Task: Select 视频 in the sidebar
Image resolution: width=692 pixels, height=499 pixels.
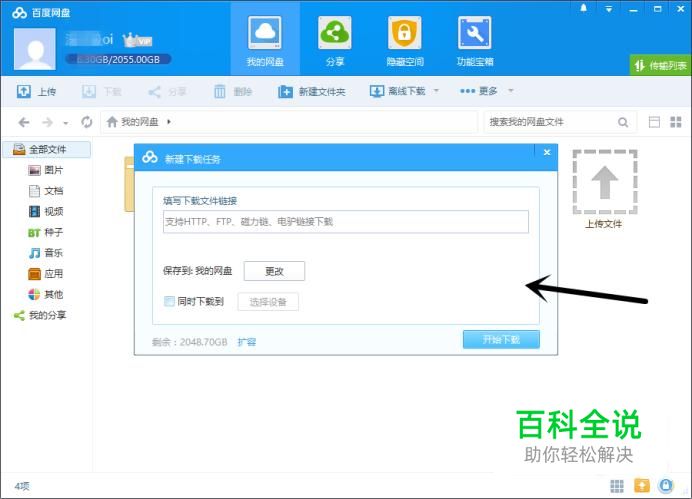Action: tap(46, 211)
